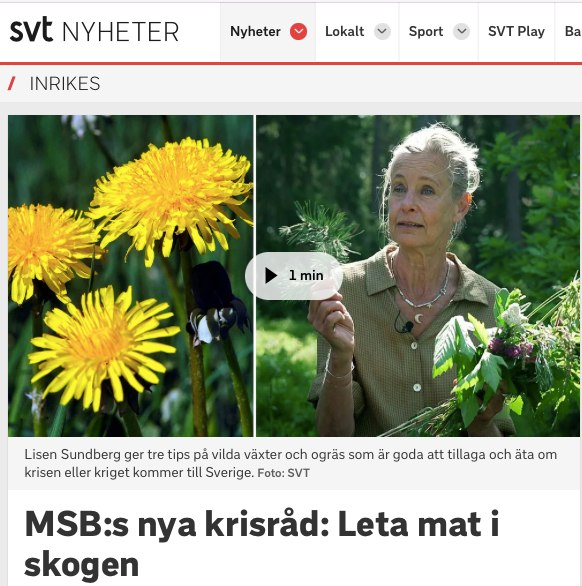Screen dimensions: 582x586
Task: Play the 1 min video
Action: pos(294,276)
